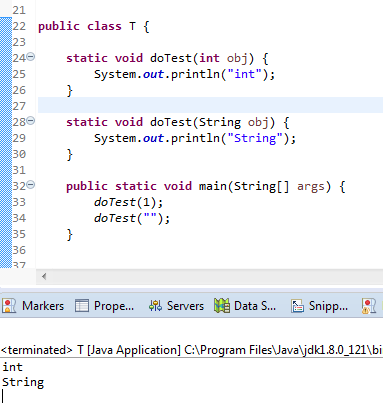Image resolution: width=383 pixels, height=403 pixels.
Task: Click the Problems tab icon after Snippets
Action: click(369, 306)
